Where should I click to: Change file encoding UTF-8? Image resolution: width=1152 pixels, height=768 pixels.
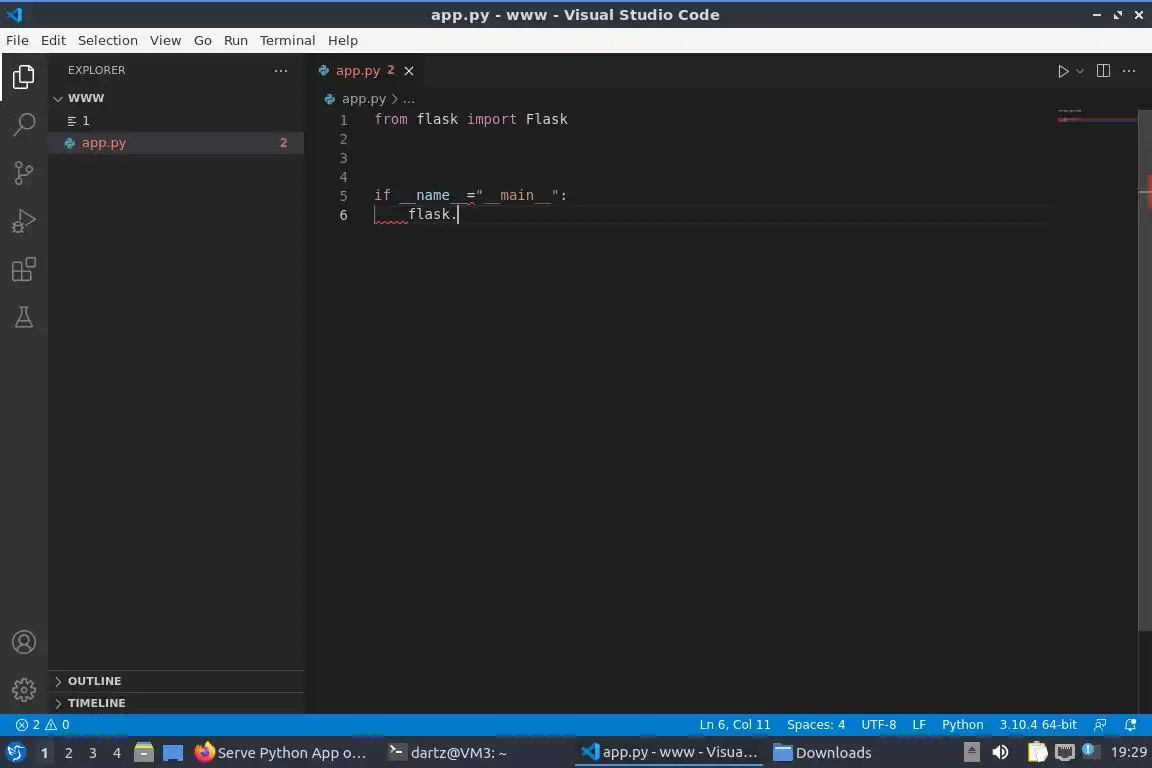coord(879,725)
